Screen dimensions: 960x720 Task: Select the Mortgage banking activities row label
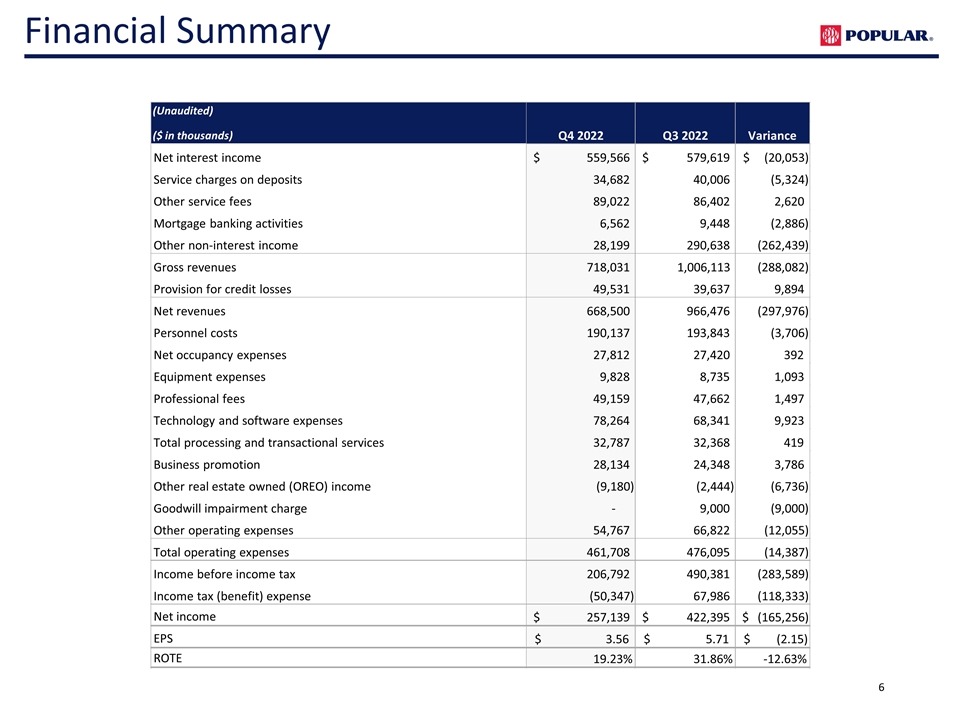(228, 224)
